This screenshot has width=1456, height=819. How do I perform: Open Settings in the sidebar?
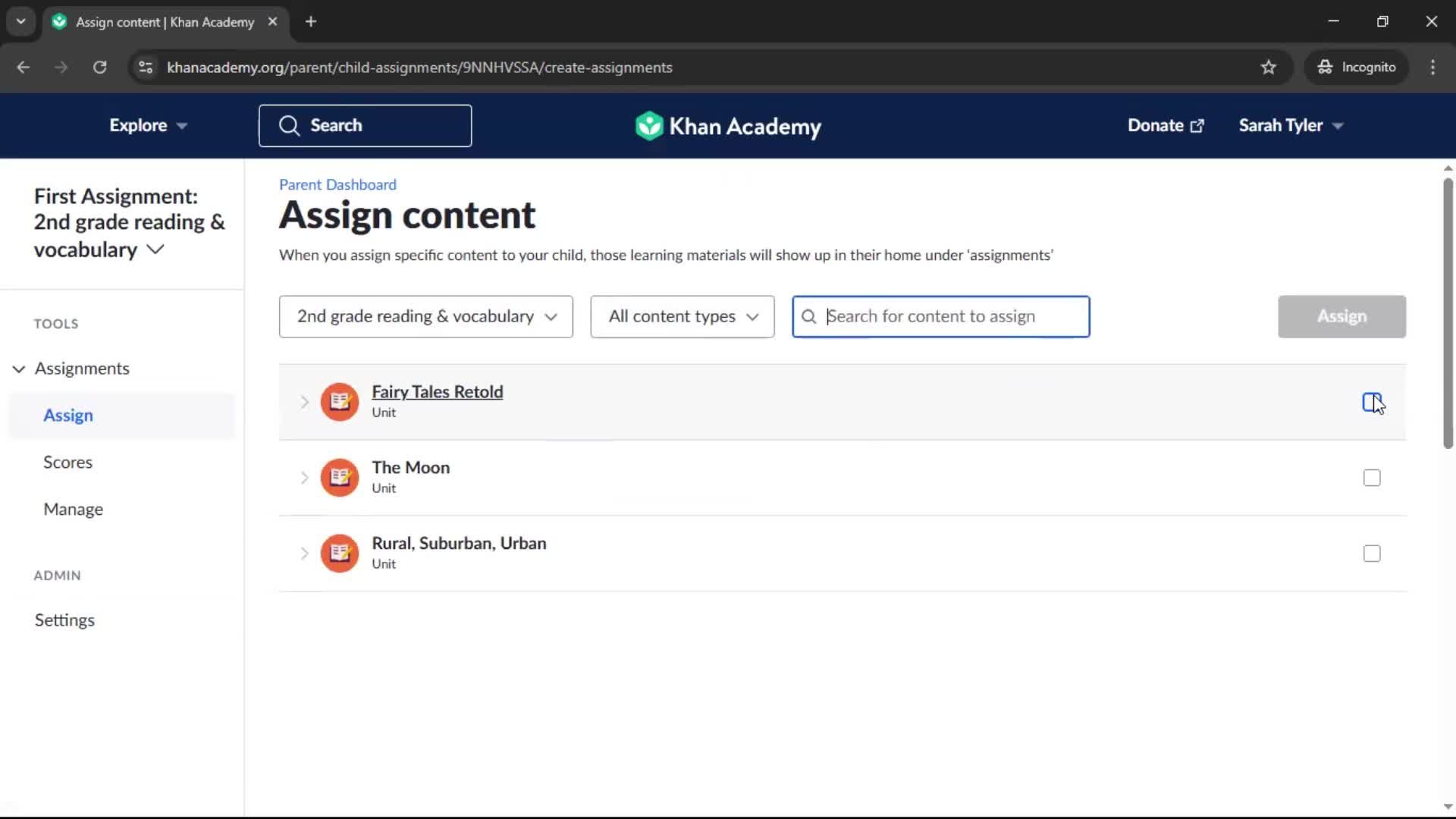(x=65, y=620)
